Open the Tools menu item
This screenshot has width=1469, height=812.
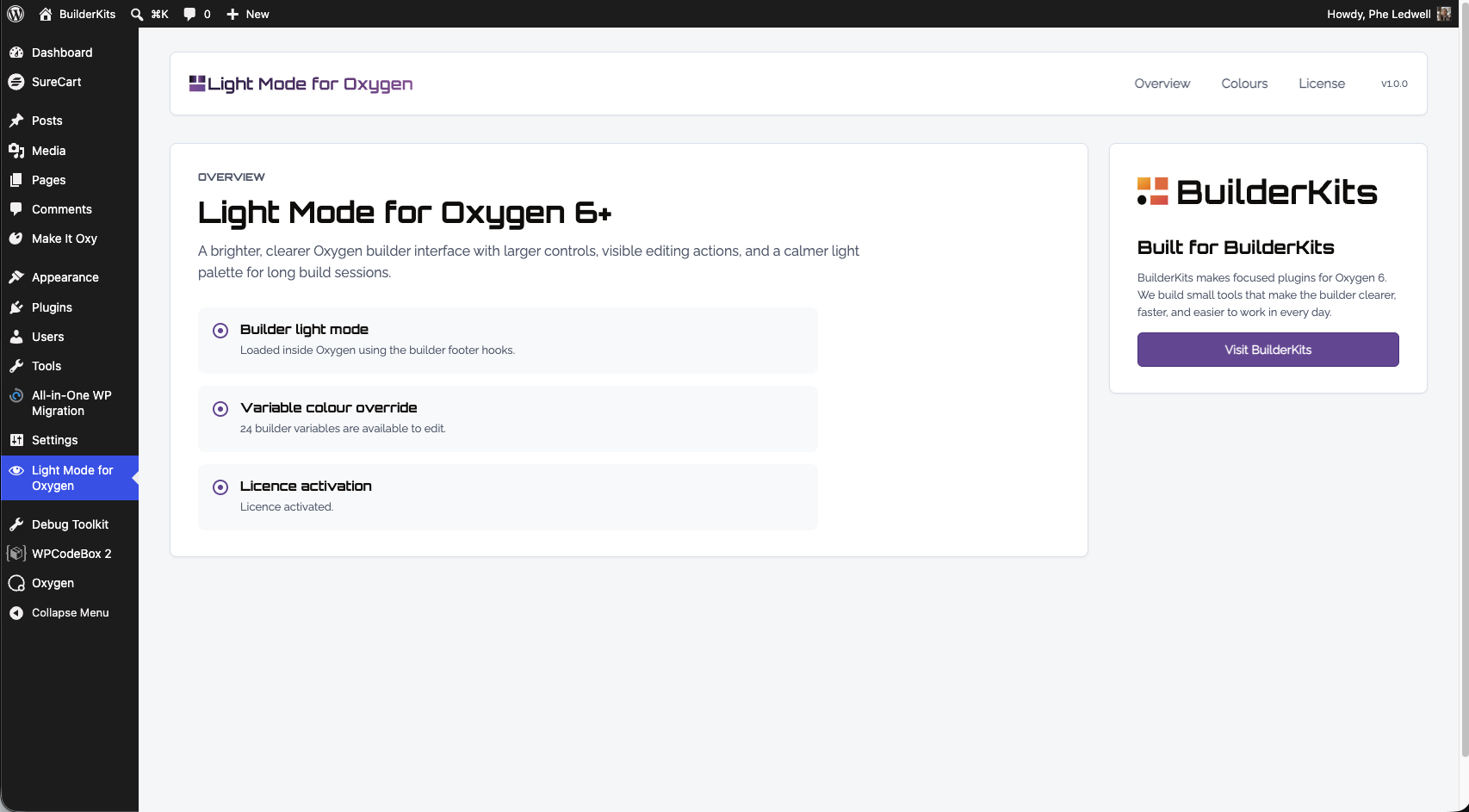[x=69, y=366]
